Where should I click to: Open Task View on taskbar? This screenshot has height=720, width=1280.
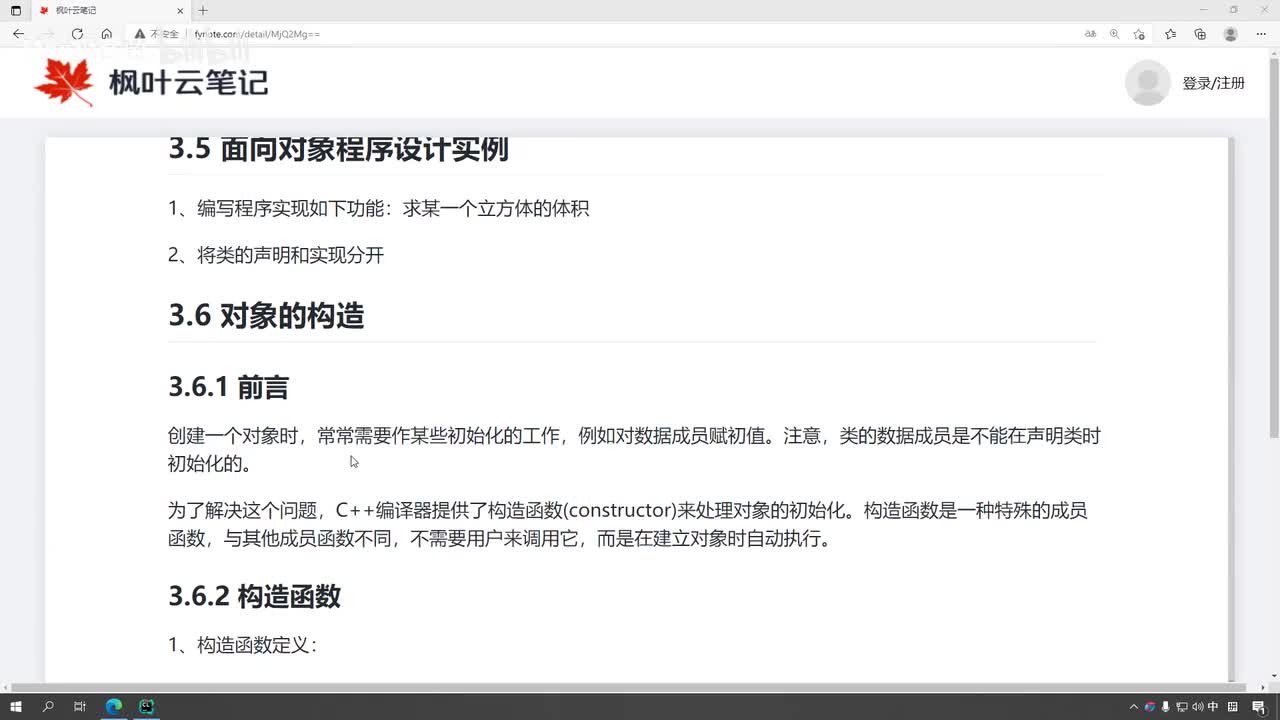click(x=80, y=707)
